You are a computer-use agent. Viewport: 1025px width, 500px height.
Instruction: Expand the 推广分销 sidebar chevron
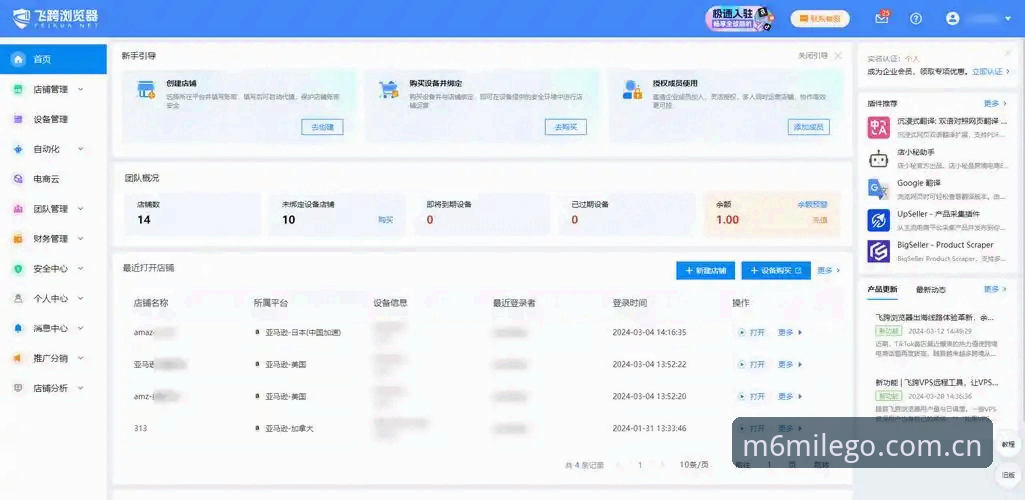click(x=81, y=358)
